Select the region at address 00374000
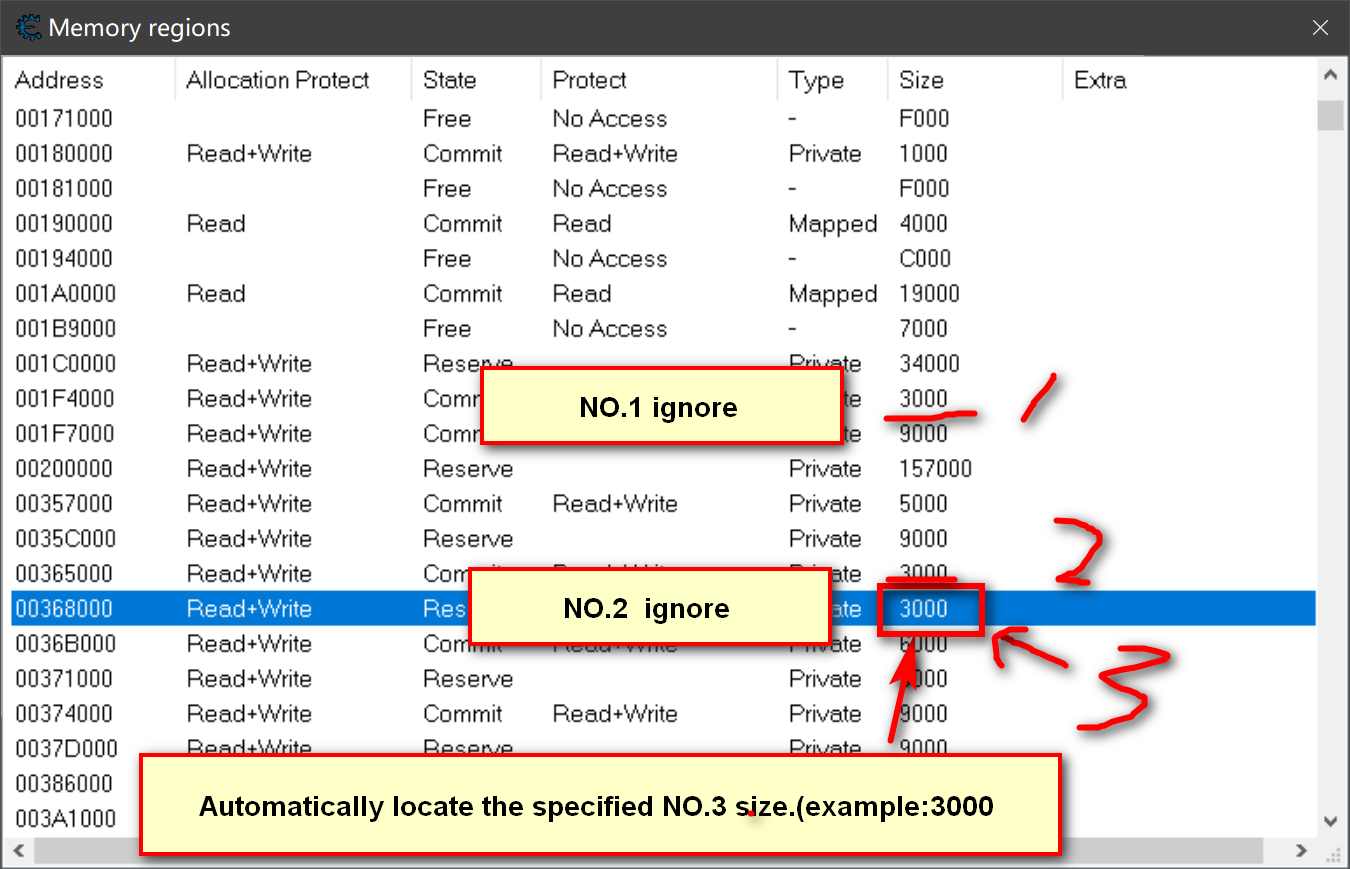1350x869 pixels. [x=64, y=714]
